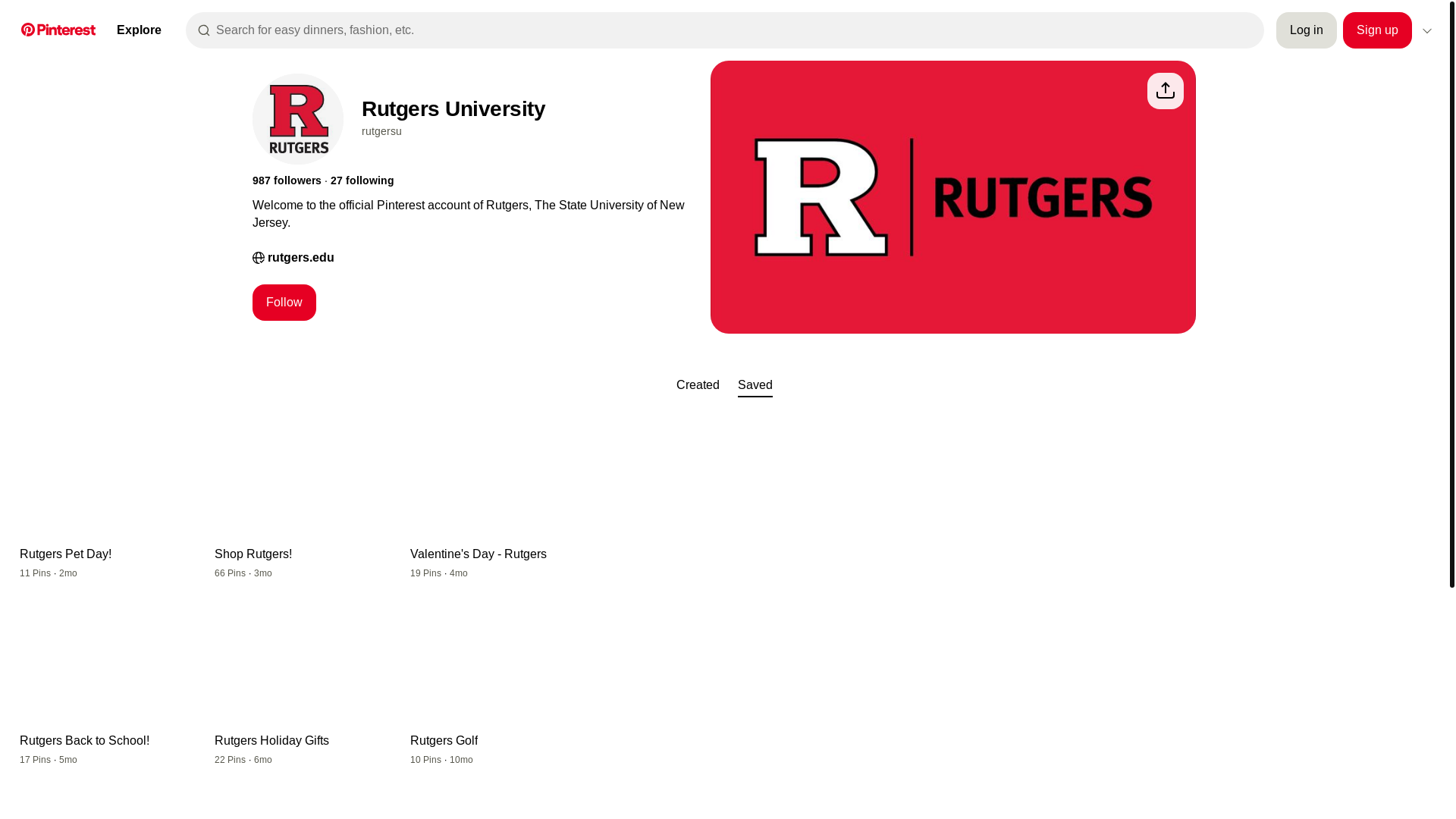The width and height of the screenshot is (1456, 819).
Task: Click the '66 Pins' count text
Action: (x=230, y=573)
